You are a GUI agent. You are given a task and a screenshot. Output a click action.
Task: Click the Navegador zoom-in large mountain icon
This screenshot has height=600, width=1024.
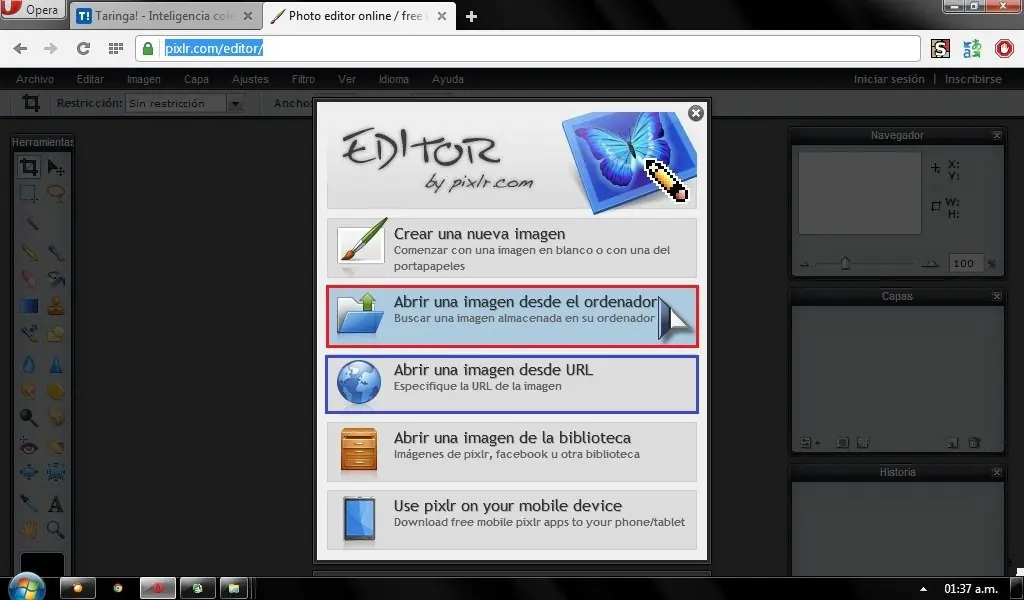tap(931, 264)
